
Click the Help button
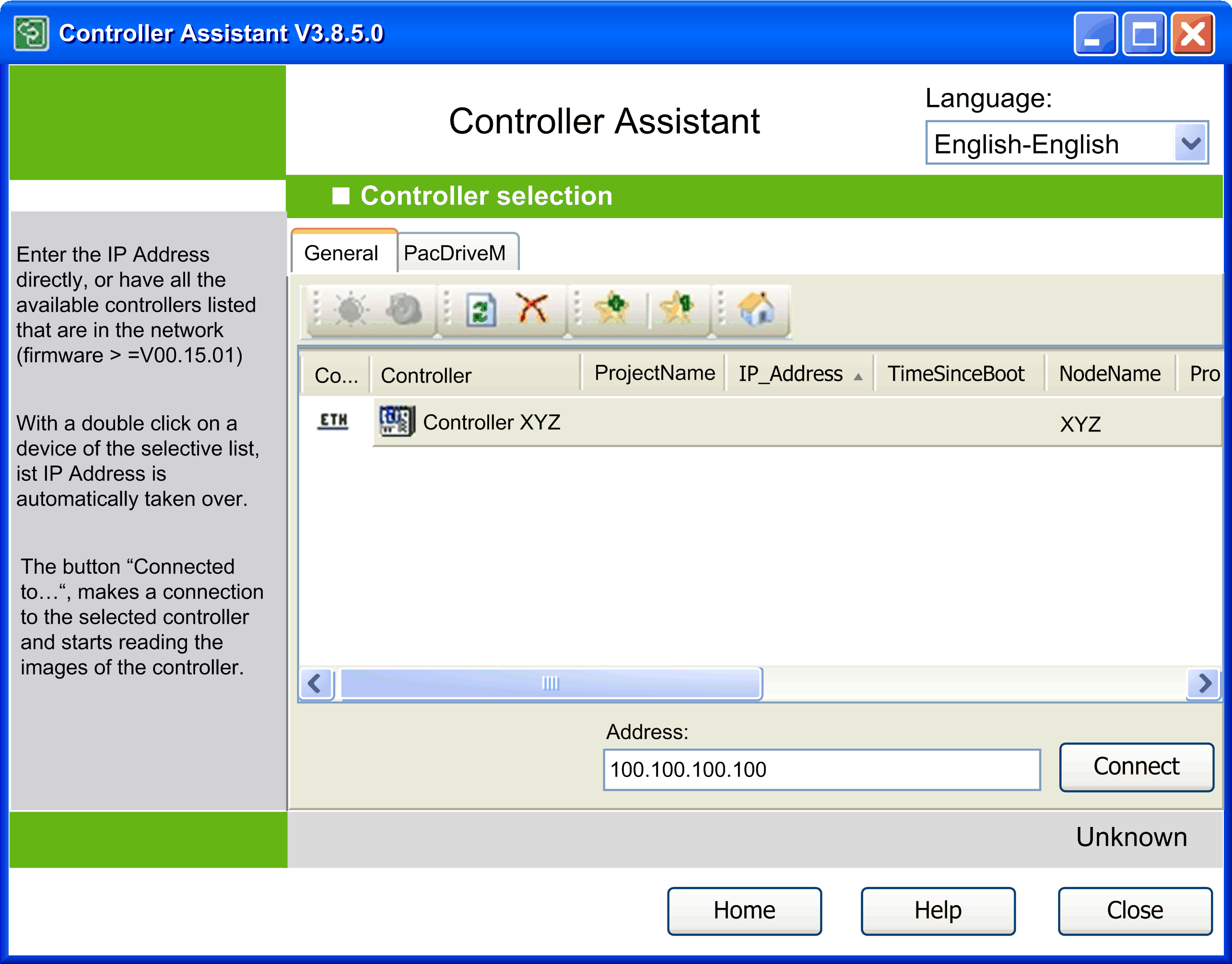[937, 910]
